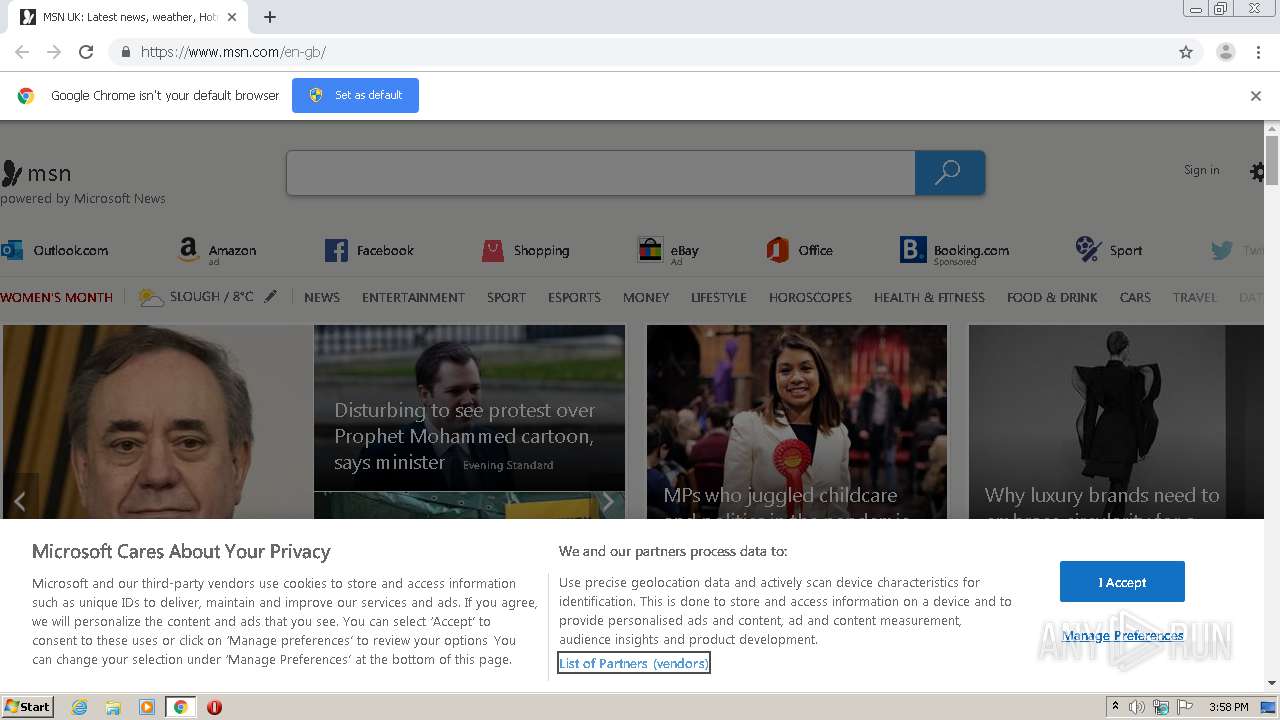Select Esports in navigation bar
This screenshot has width=1280, height=720.
click(x=574, y=297)
